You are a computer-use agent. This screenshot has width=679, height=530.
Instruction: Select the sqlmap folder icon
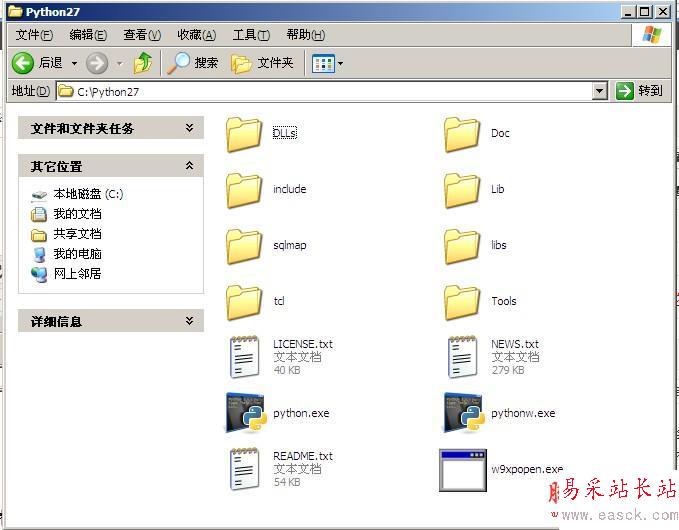click(x=244, y=246)
